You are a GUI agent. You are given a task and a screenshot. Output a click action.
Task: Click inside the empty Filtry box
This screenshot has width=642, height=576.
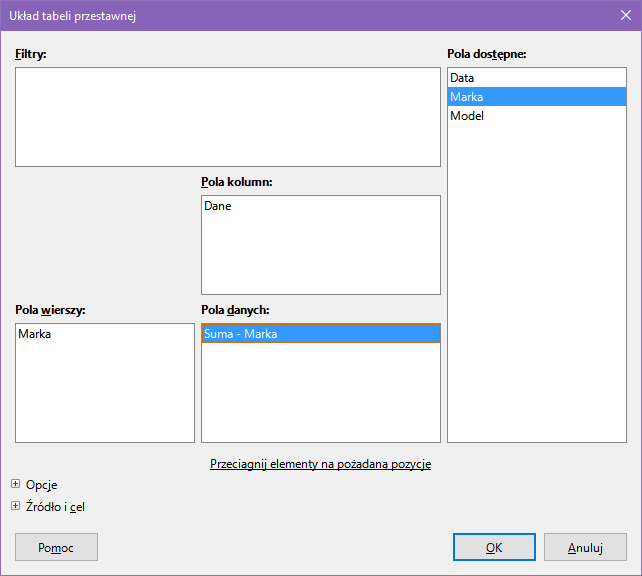(227, 116)
